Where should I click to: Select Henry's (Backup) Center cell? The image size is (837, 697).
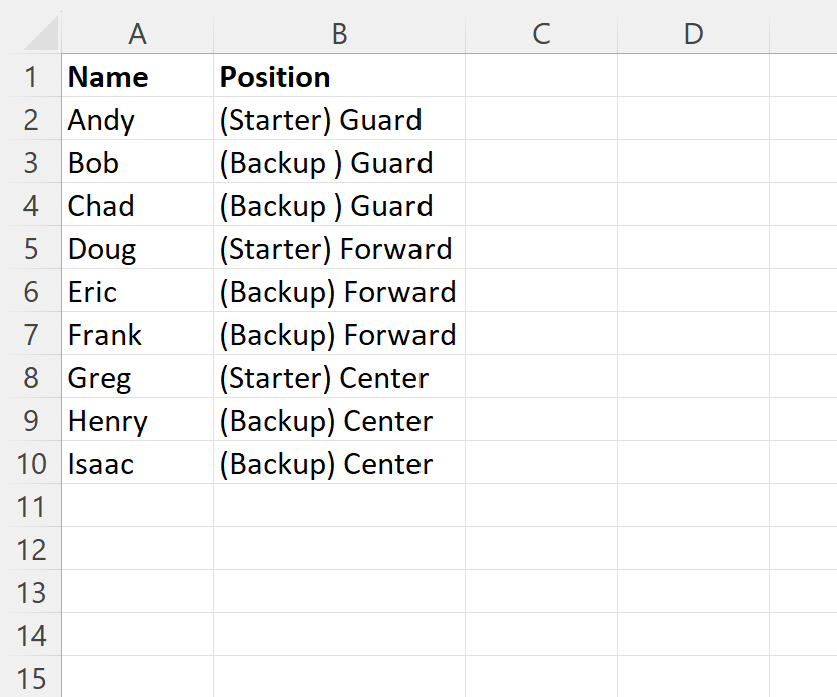pyautogui.click(x=339, y=421)
